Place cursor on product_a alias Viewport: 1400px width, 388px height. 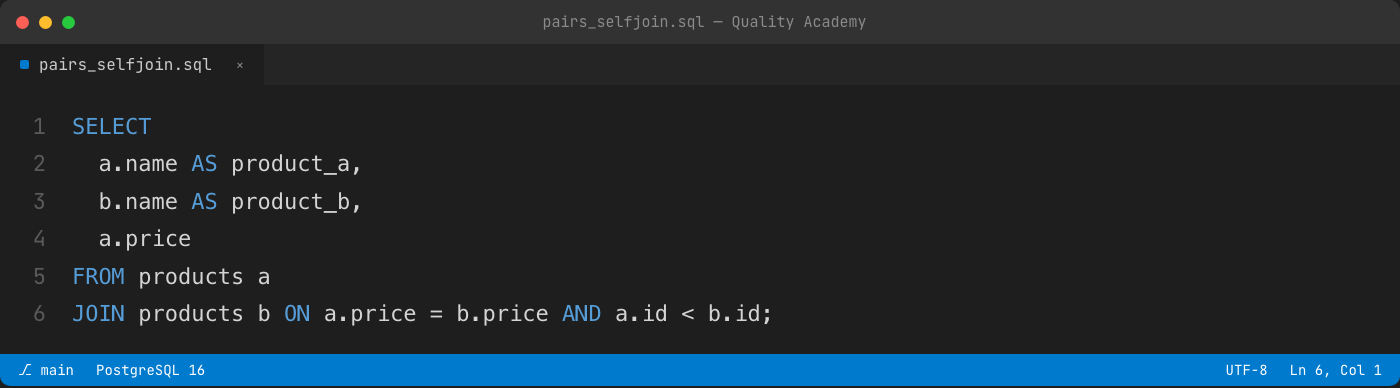tap(290, 165)
